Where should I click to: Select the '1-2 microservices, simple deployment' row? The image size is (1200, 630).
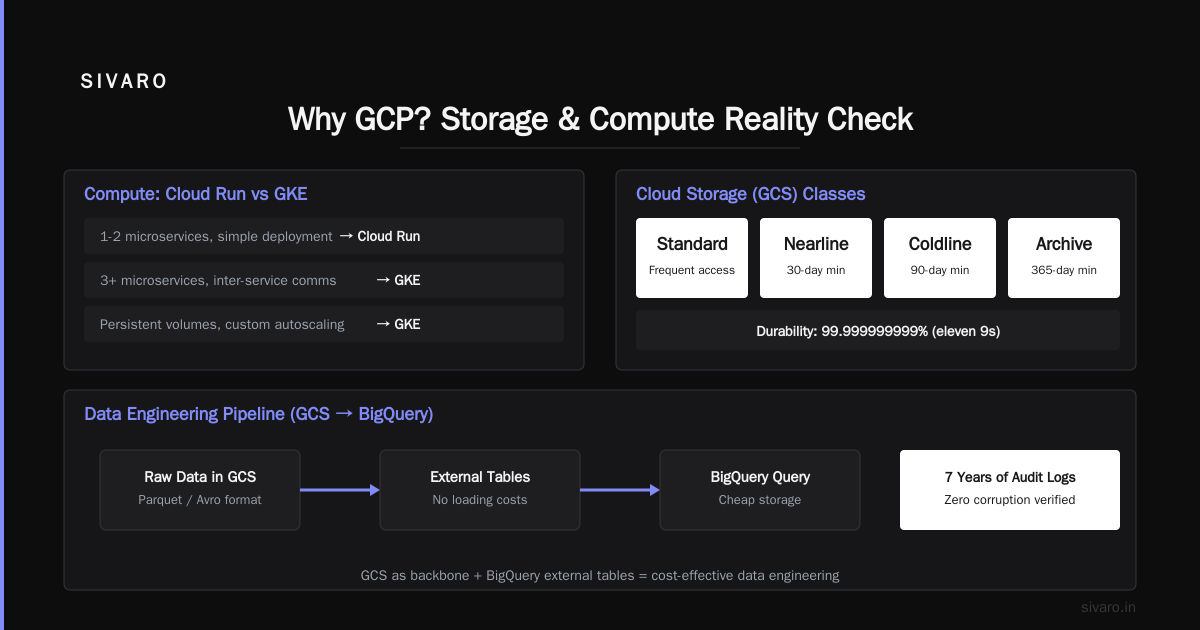point(324,236)
